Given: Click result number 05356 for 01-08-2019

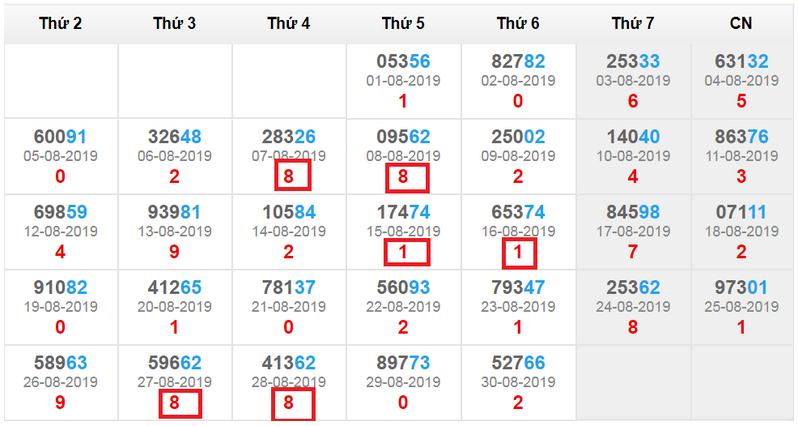Looking at the screenshot, I should (404, 61).
